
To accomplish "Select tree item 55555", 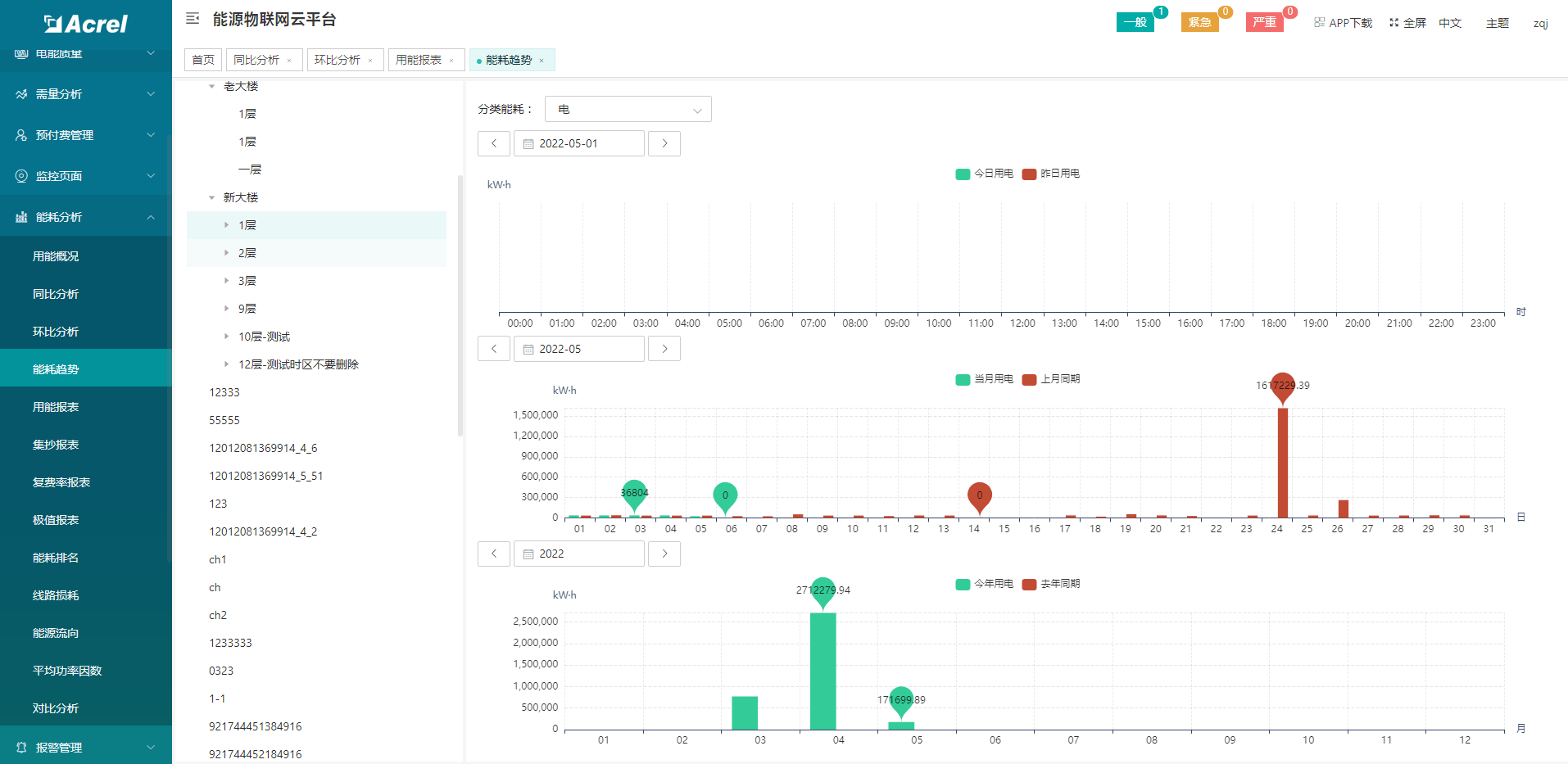I will tap(224, 420).
